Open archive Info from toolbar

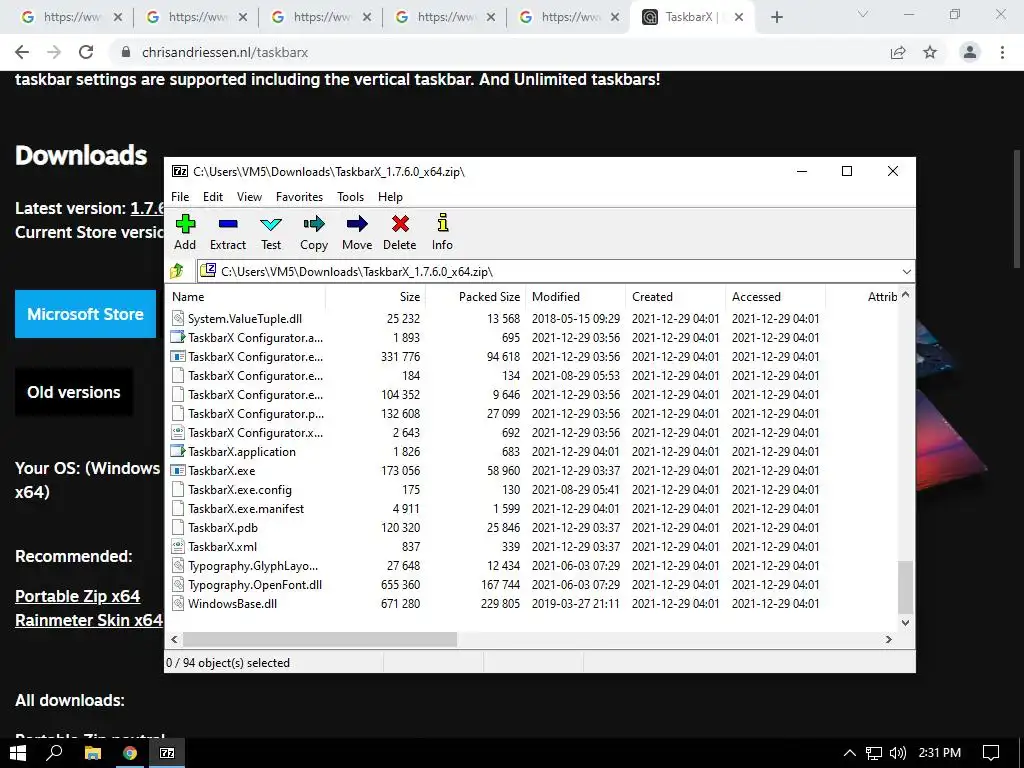click(443, 223)
